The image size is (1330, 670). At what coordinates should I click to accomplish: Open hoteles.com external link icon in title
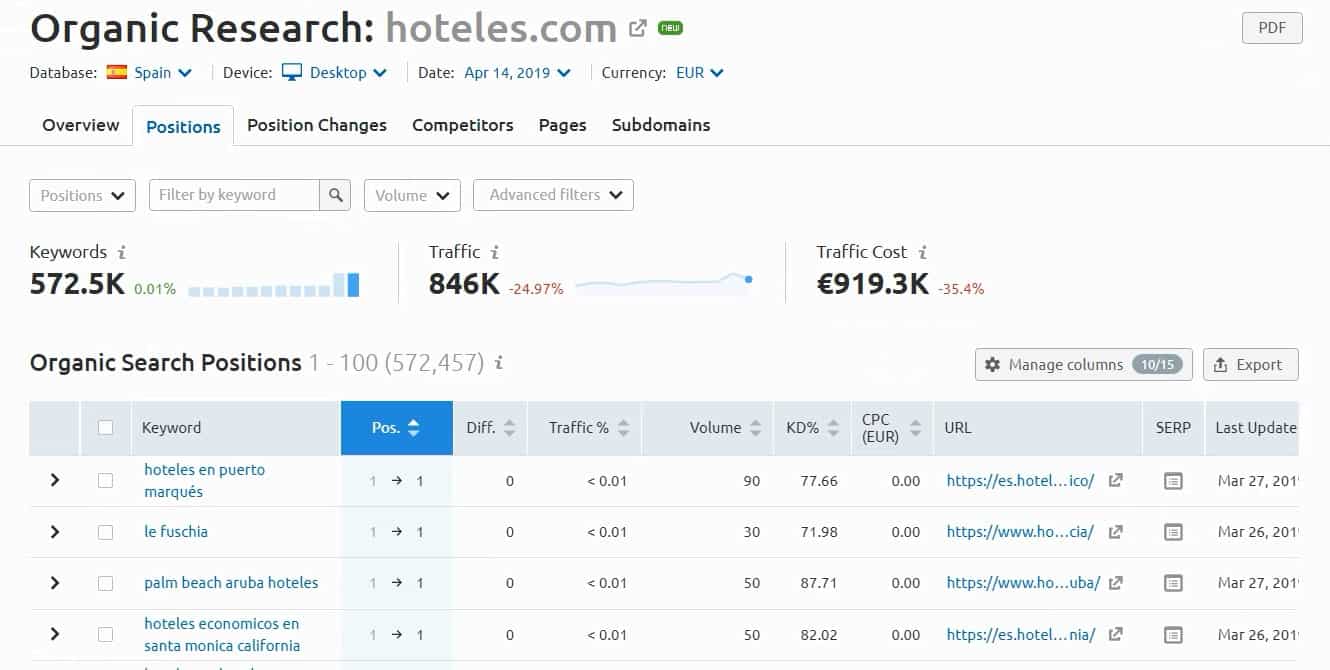click(x=637, y=28)
